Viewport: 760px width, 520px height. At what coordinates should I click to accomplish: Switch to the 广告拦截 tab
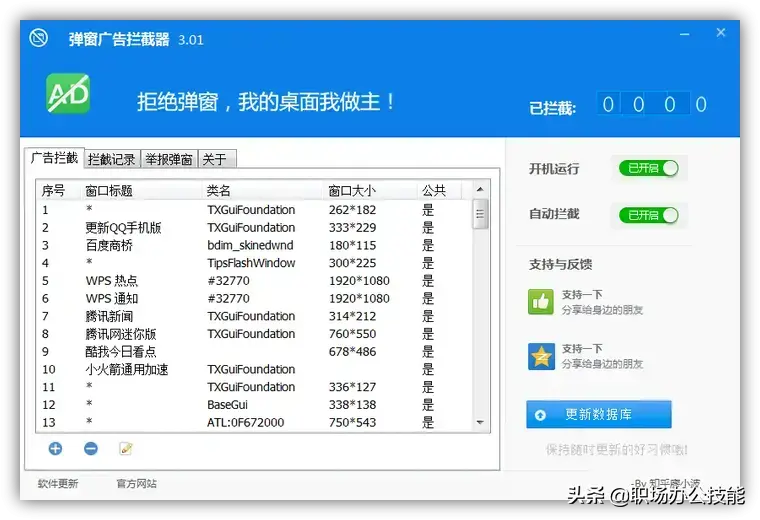[54, 158]
